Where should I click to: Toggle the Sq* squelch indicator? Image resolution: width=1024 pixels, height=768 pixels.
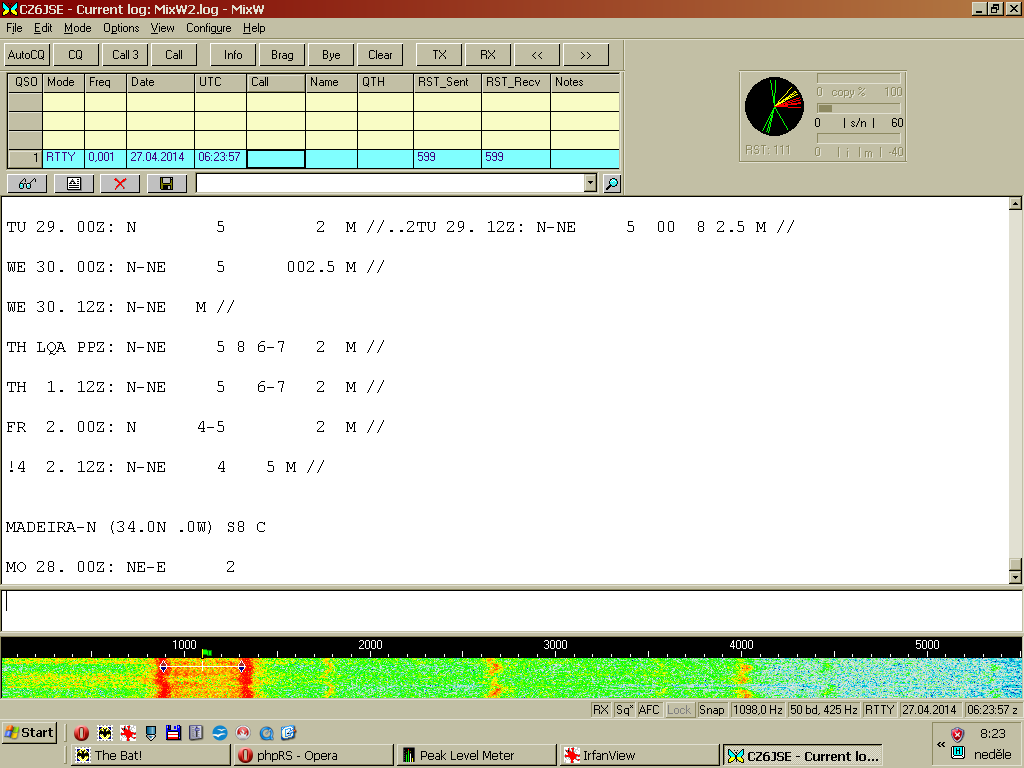pos(624,710)
